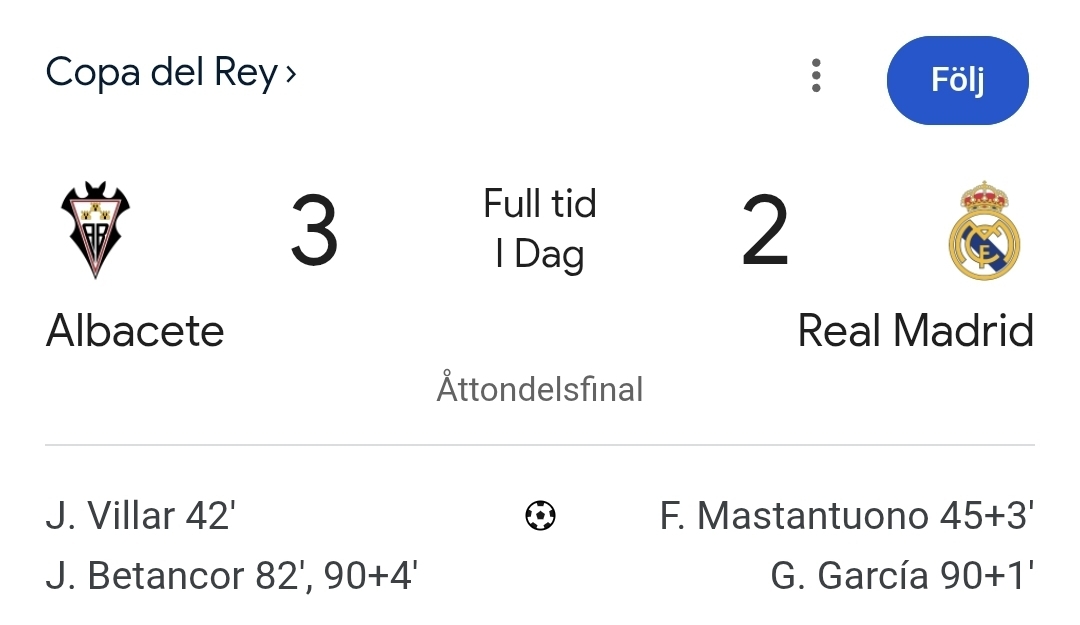1080x625 pixels.
Task: Click the Åttondelsfinal round label
Action: [540, 389]
